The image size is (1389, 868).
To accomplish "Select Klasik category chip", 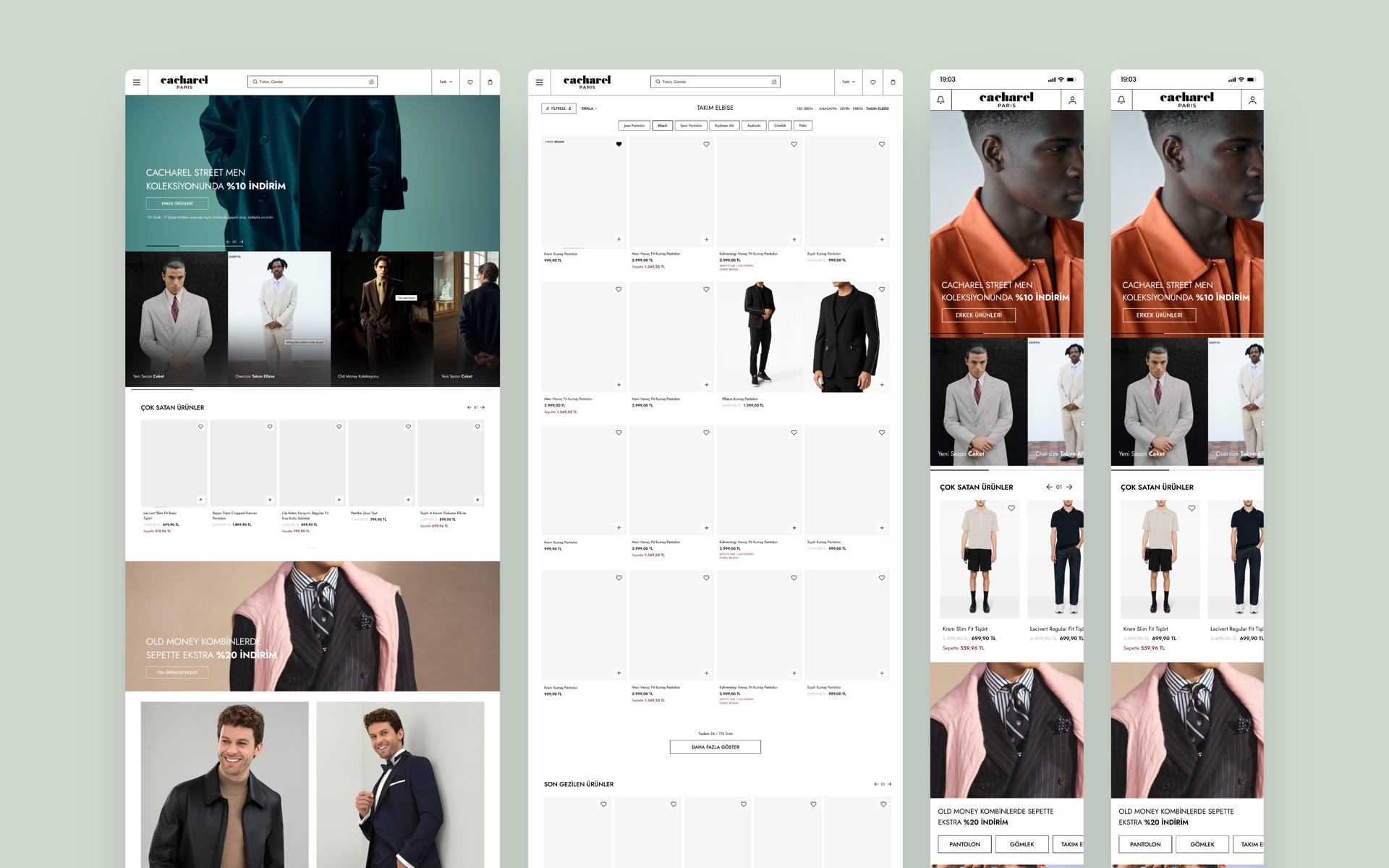I will click(663, 126).
